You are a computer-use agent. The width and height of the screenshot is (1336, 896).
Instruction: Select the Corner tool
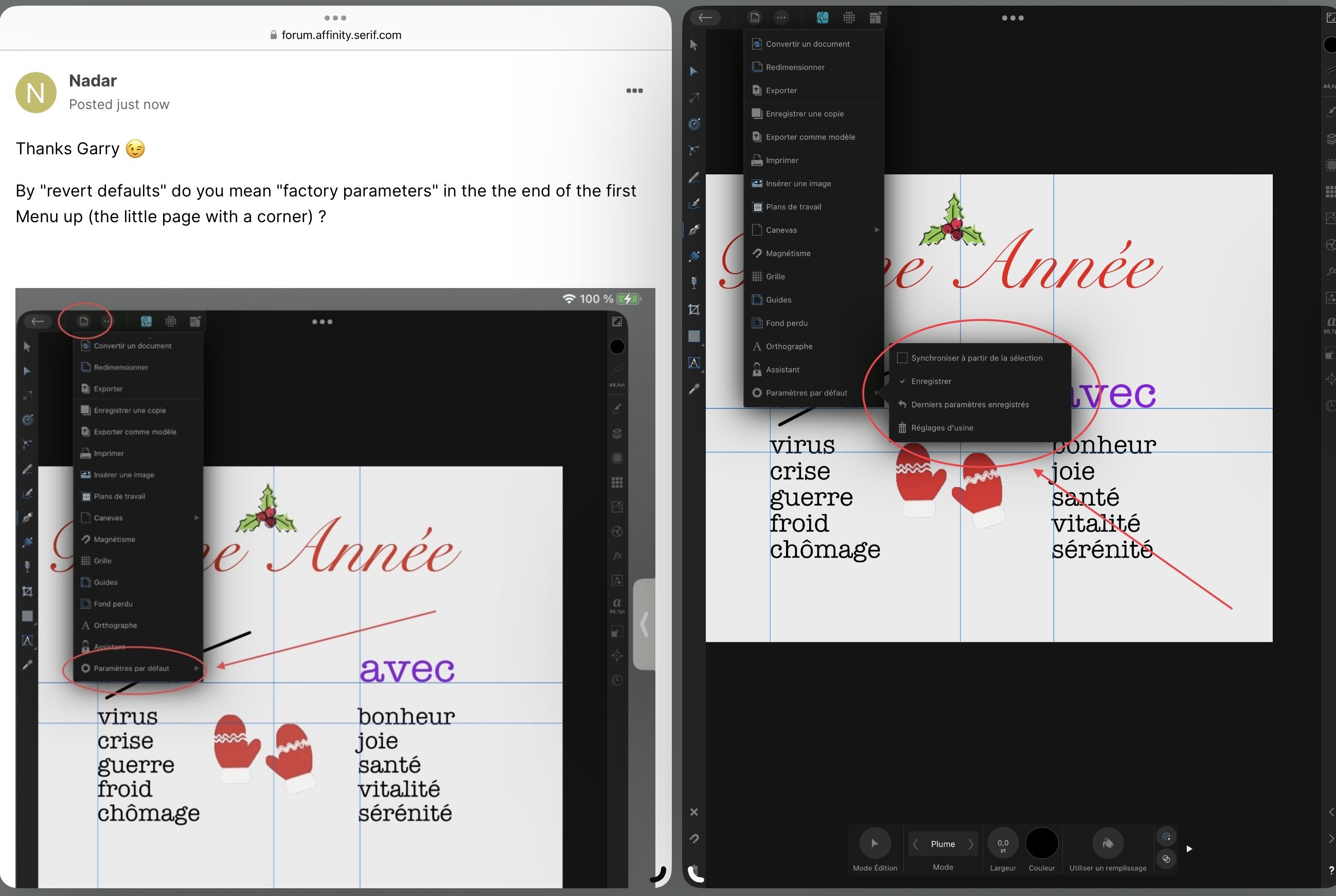(693, 150)
